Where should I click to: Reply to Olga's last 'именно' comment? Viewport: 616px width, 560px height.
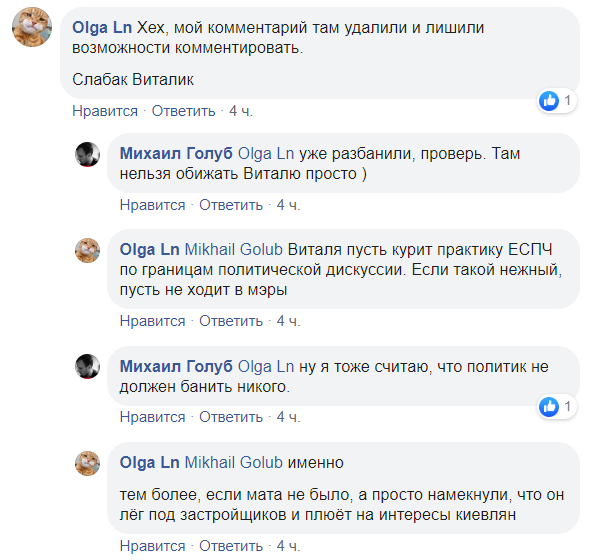click(x=231, y=546)
